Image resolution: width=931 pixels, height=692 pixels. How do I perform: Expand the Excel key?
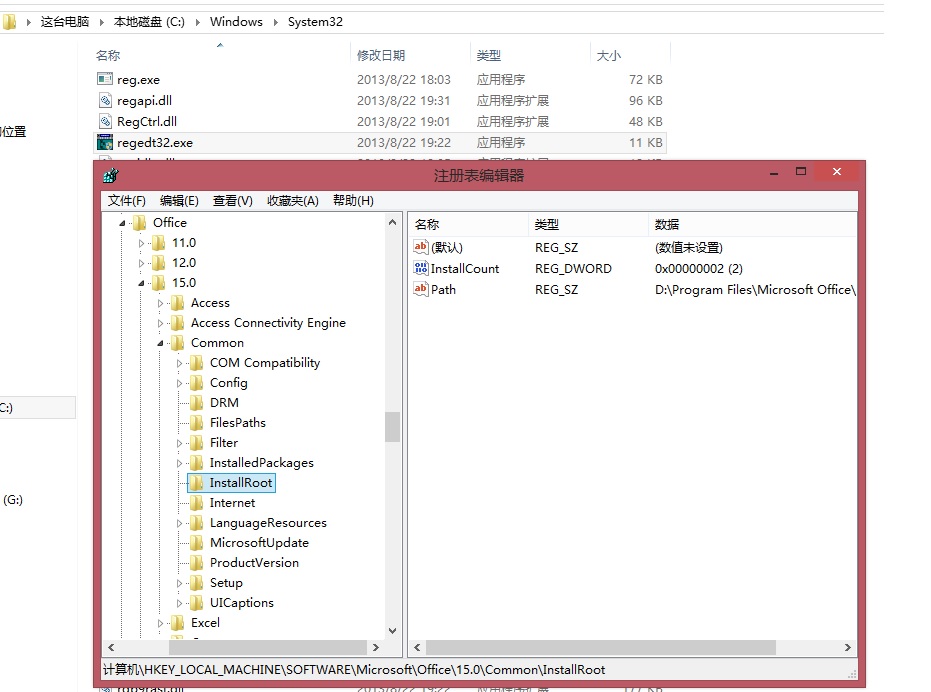tap(159, 622)
